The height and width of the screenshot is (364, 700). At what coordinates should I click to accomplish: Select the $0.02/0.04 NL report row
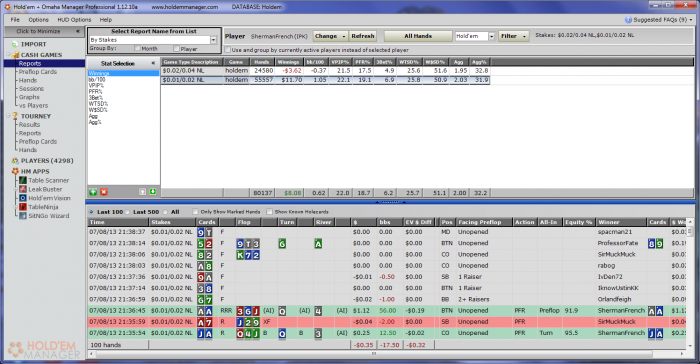point(325,71)
